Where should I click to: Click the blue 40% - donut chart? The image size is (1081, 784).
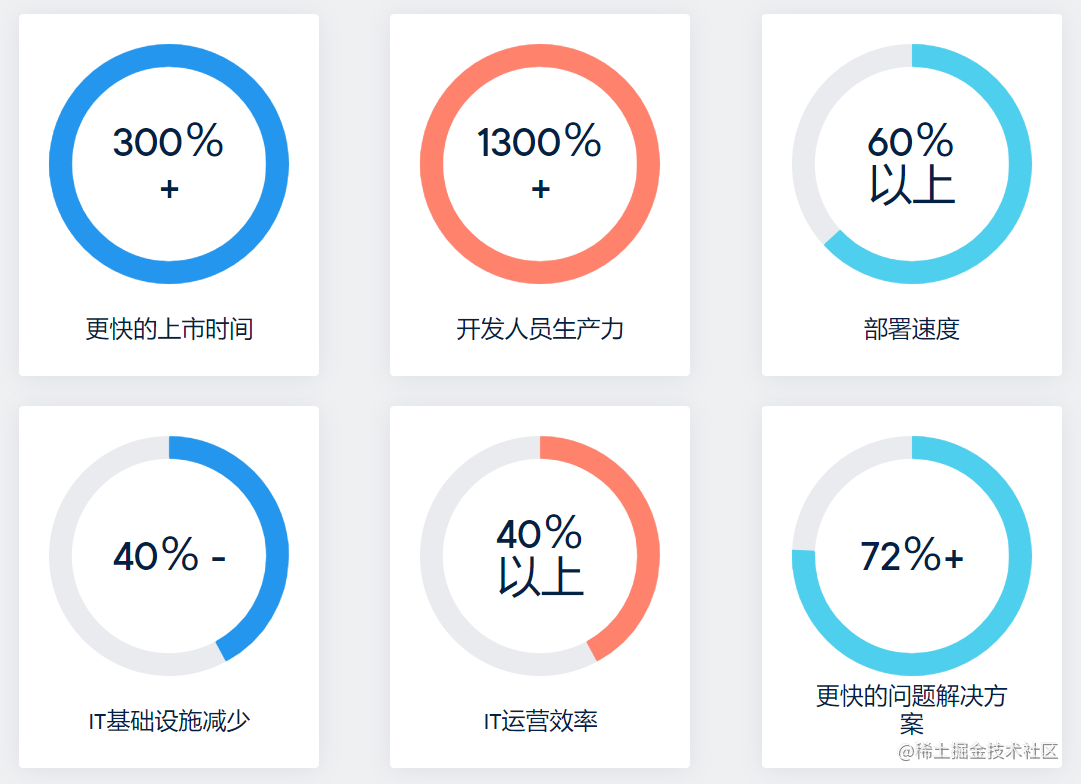click(x=169, y=555)
